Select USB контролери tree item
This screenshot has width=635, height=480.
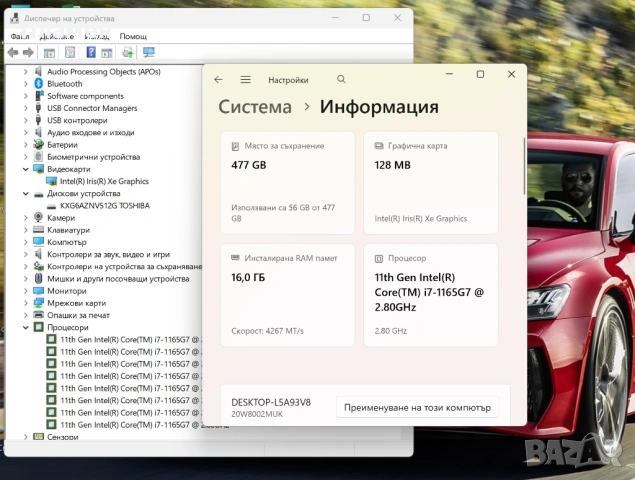[77, 121]
